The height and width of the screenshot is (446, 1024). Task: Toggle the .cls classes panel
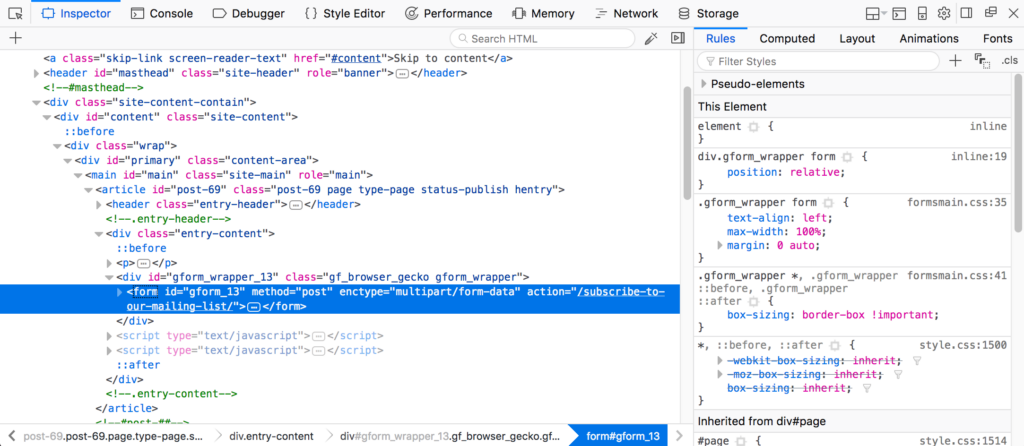pos(1009,61)
